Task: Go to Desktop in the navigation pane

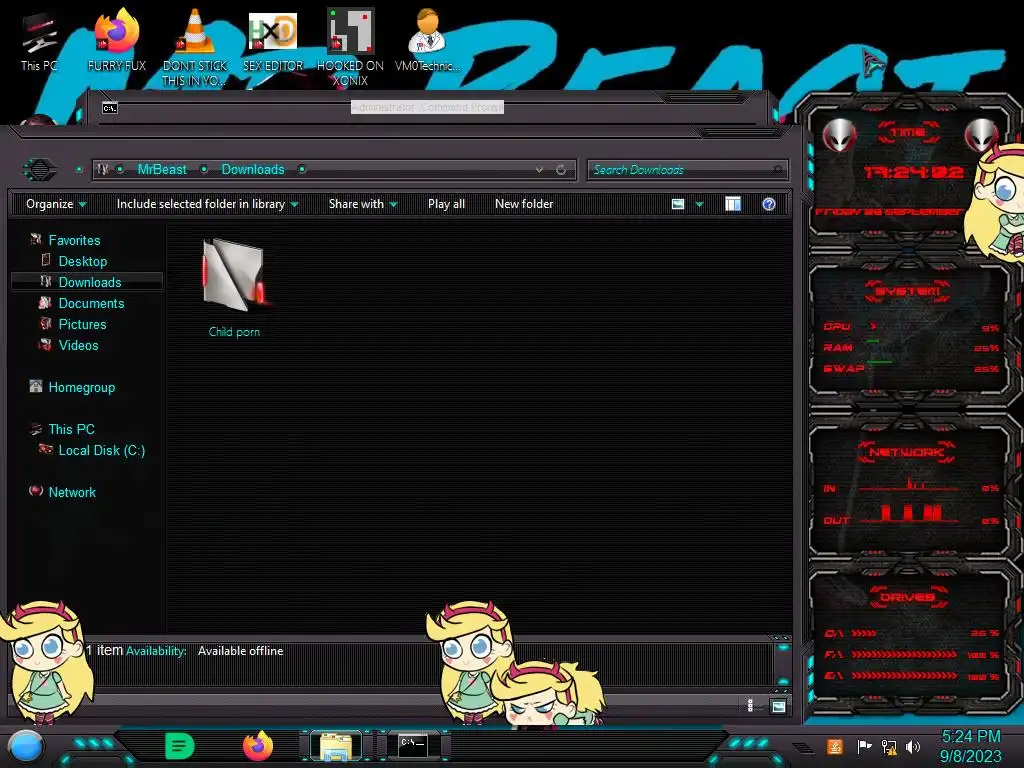Action: 83,261
